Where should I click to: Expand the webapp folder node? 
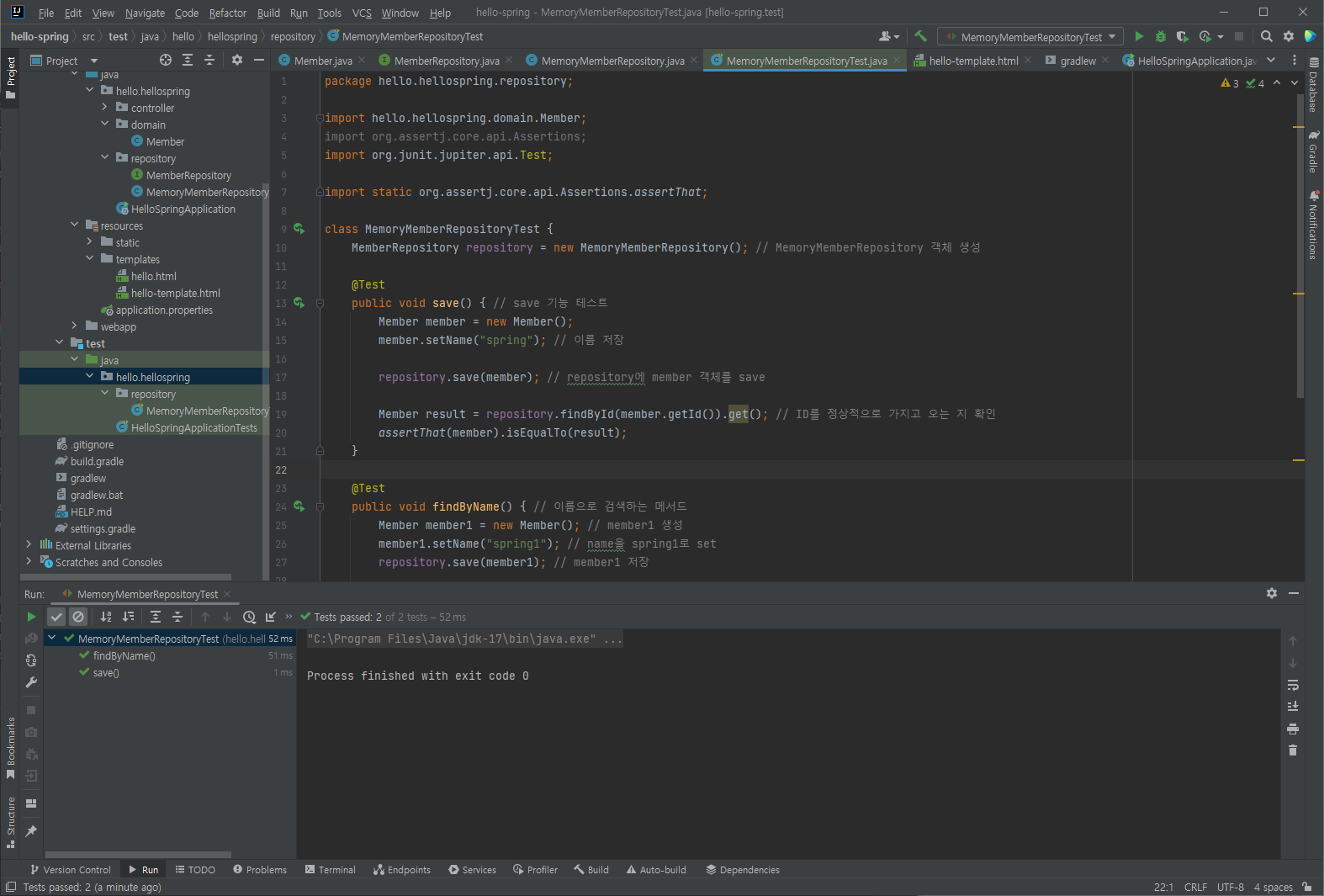pyautogui.click(x=74, y=326)
